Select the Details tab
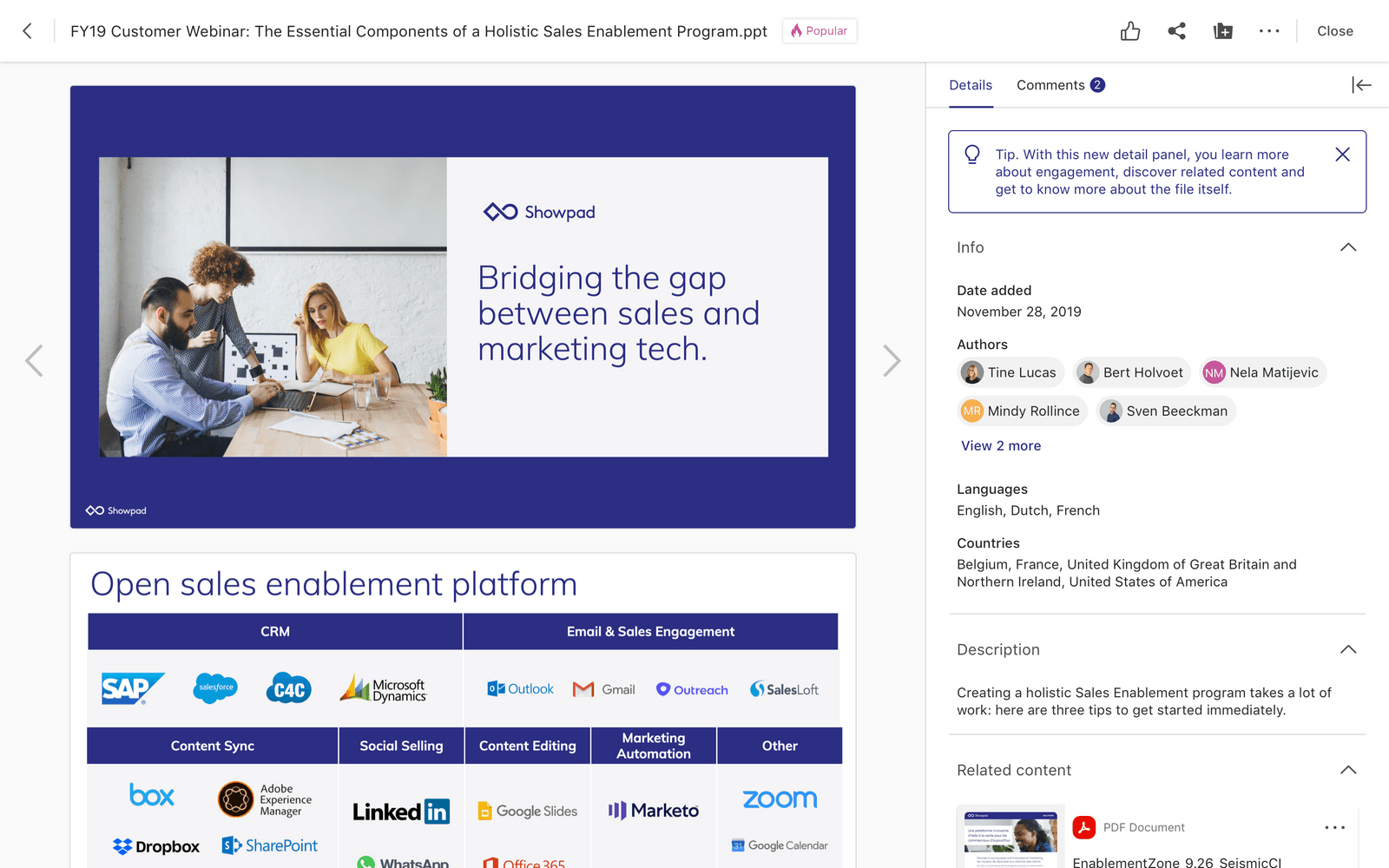Image resolution: width=1389 pixels, height=868 pixels. 970,85
